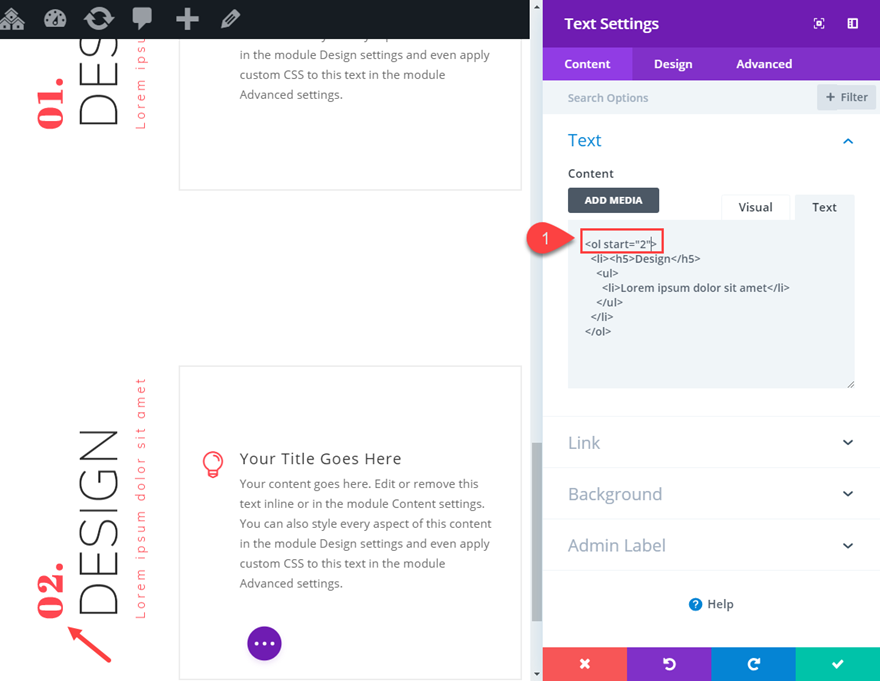This screenshot has height=681, width=880.
Task: Expand the Text Settings modal to fullscreen
Action: [819, 23]
